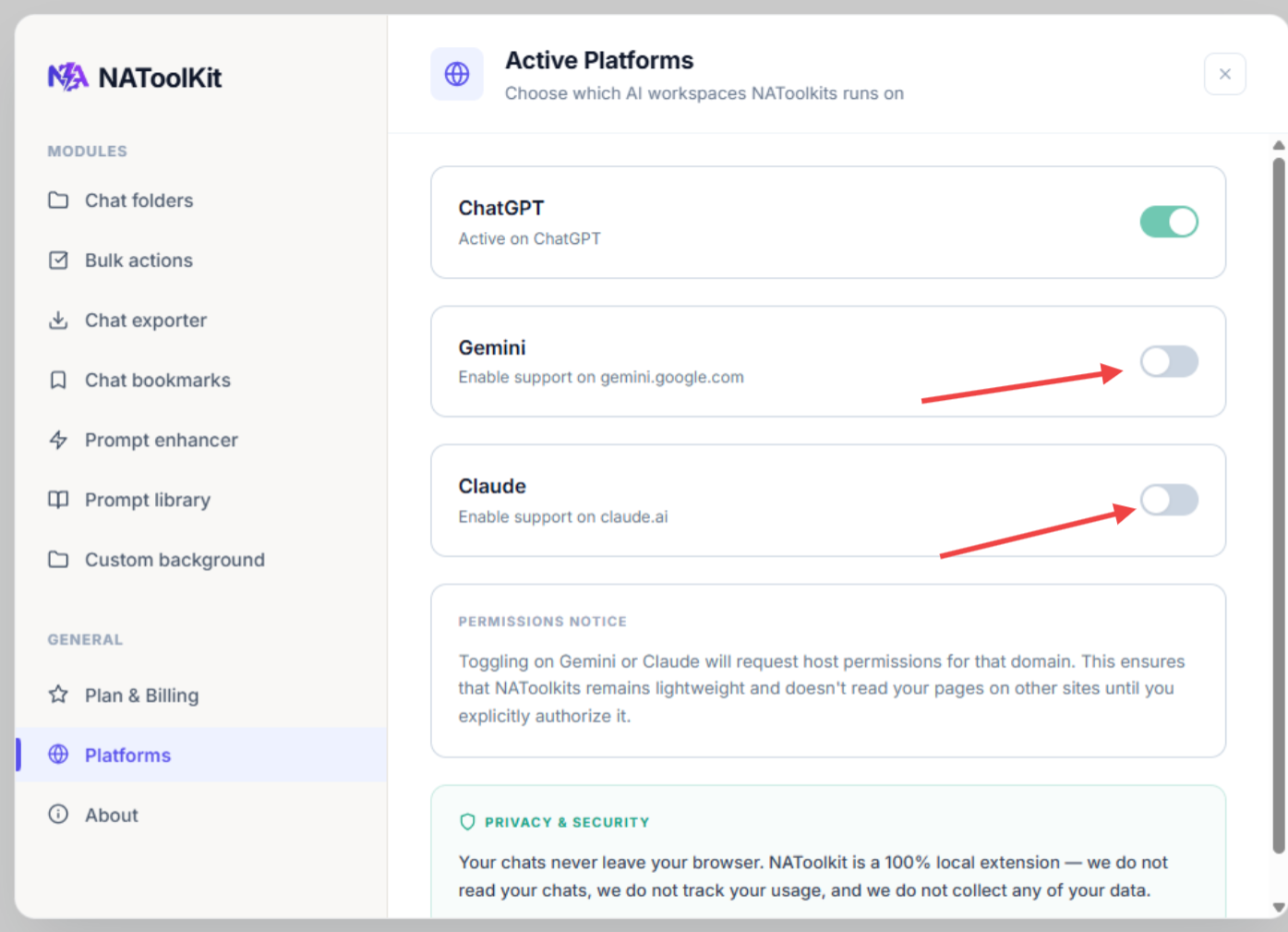The height and width of the screenshot is (932, 1288).
Task: Click 'Enable support on claude.ai' text
Action: coord(563,516)
